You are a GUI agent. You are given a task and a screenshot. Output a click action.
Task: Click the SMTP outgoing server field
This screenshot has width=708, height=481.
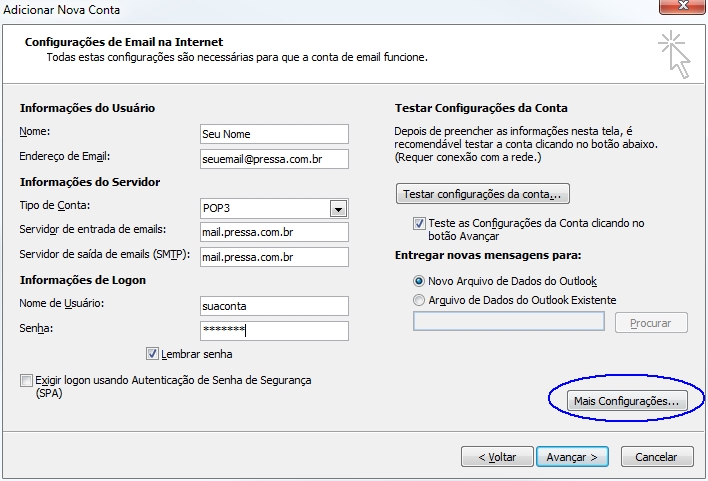[274, 257]
